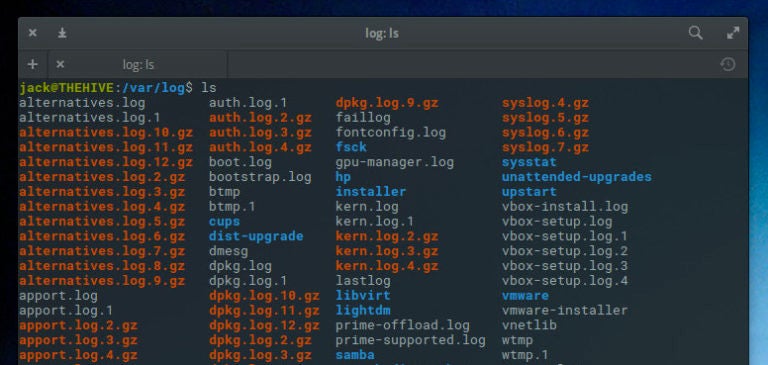Click the dist-upgrade directory name
The width and height of the screenshot is (768, 365).
256,236
